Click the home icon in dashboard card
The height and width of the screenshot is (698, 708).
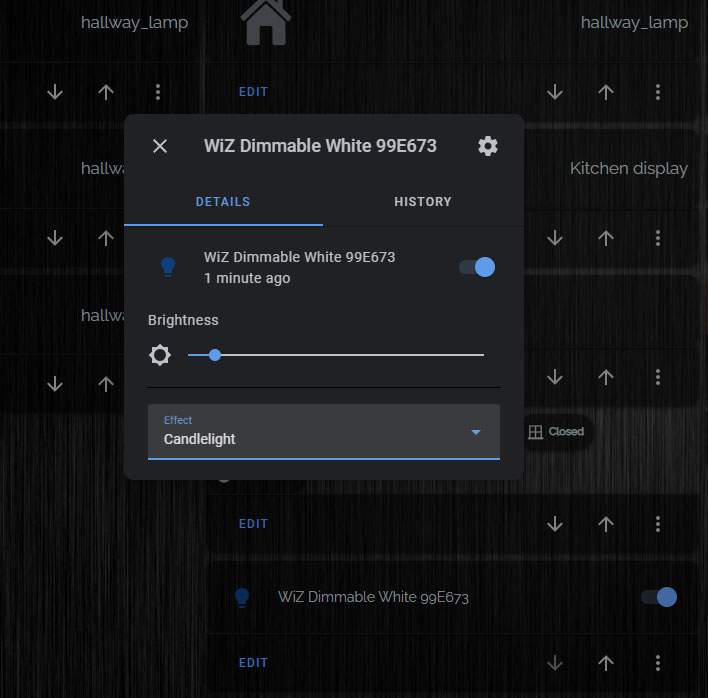tap(266, 23)
